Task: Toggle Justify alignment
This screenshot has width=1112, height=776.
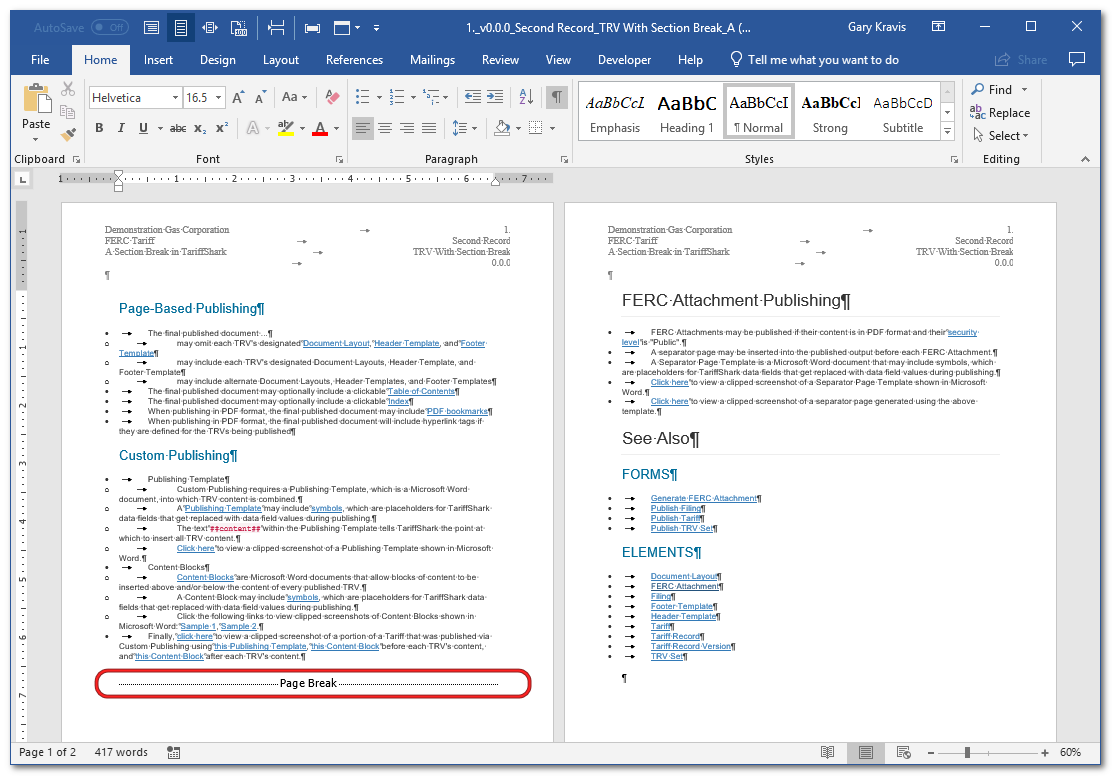Action: coord(429,128)
